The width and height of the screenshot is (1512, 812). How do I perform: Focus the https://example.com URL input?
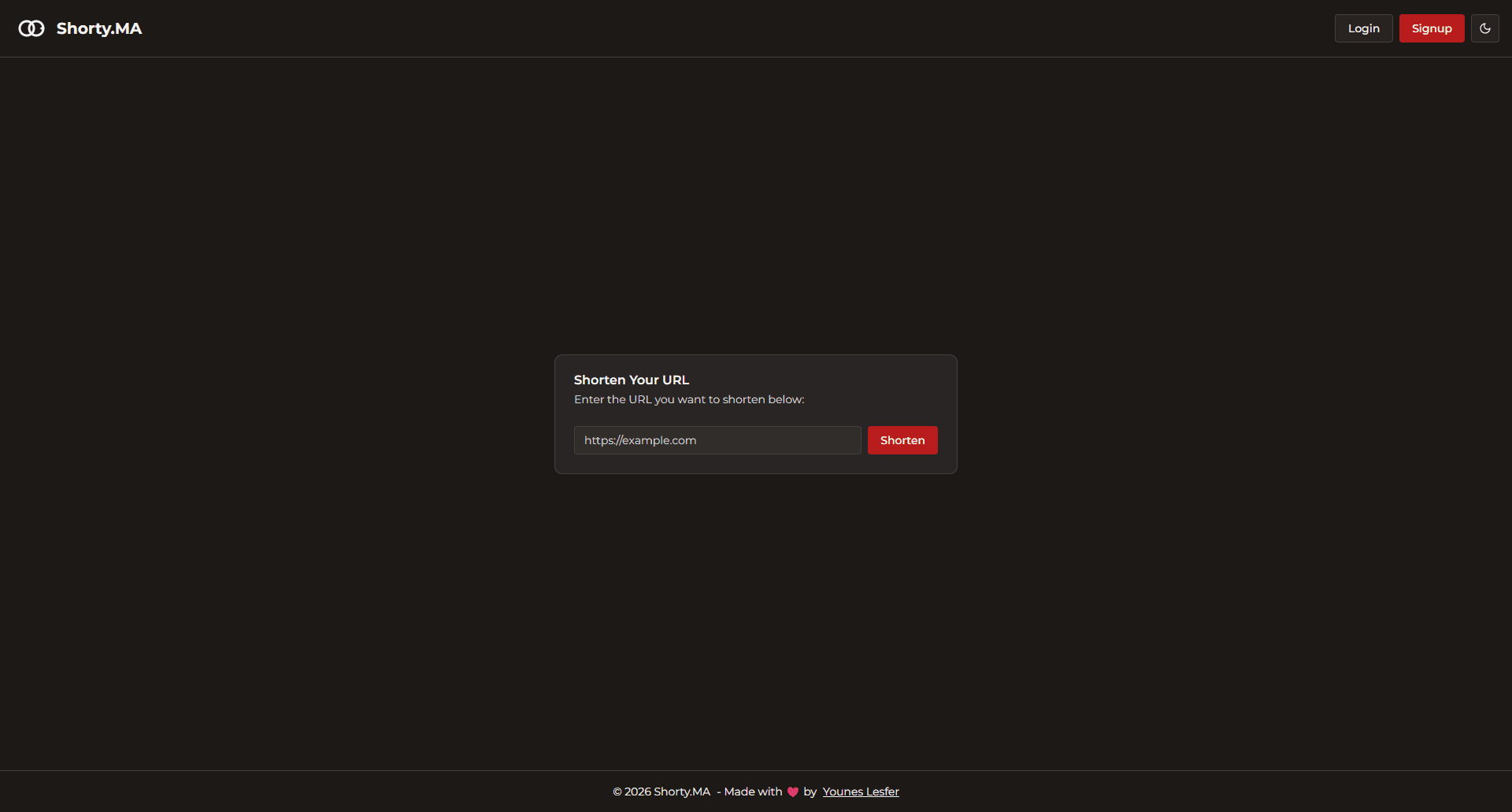pos(717,440)
